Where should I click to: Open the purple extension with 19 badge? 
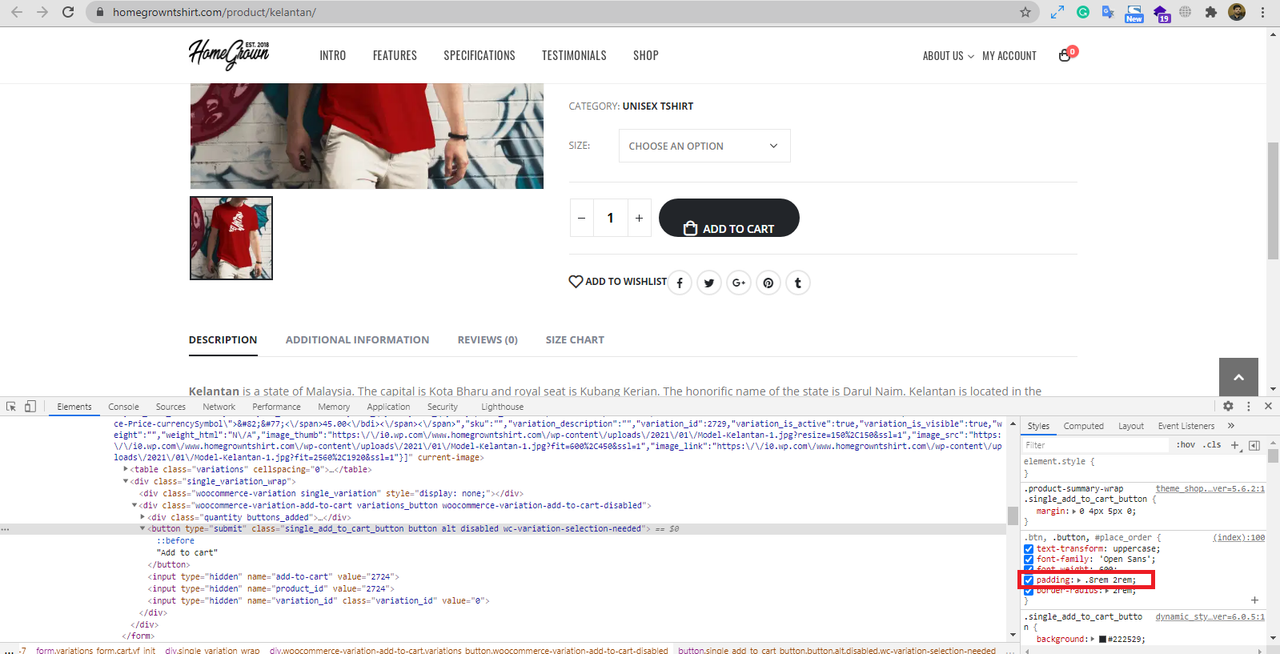tap(1161, 13)
